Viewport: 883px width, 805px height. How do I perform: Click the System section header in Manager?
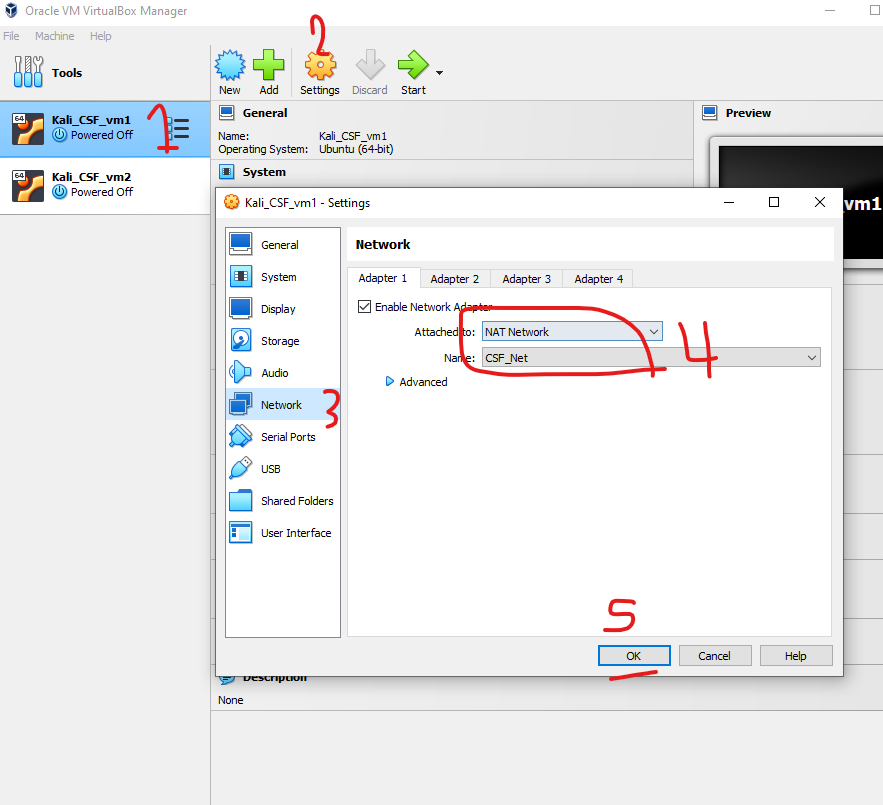(264, 172)
